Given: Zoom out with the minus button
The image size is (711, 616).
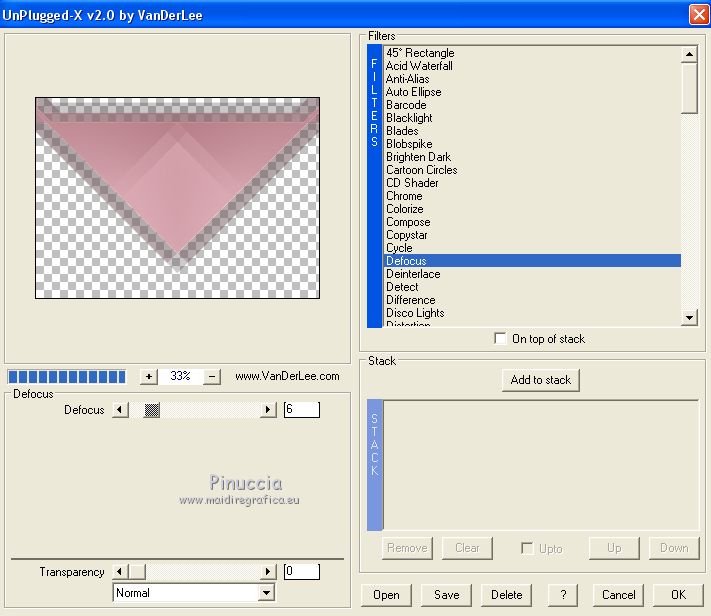Looking at the screenshot, I should [212, 376].
